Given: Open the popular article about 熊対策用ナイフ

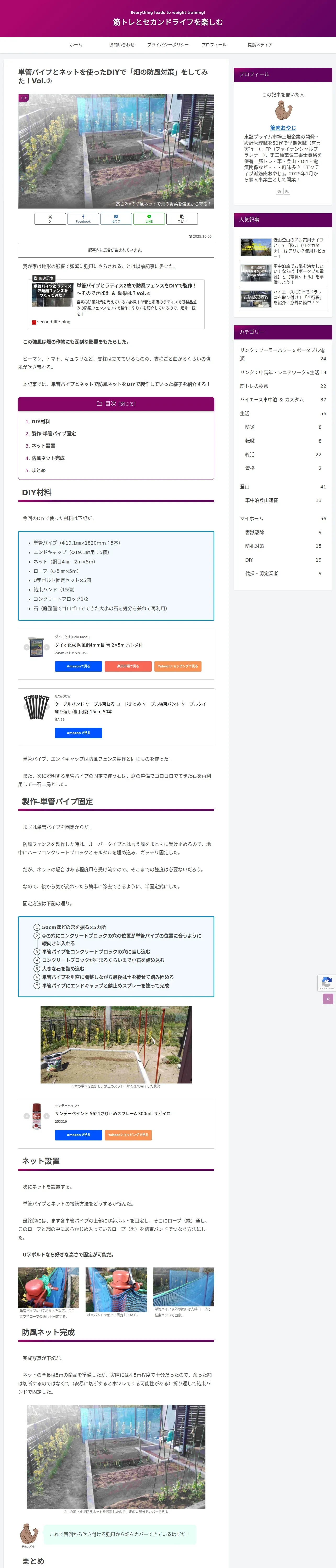Looking at the screenshot, I should coord(283,248).
